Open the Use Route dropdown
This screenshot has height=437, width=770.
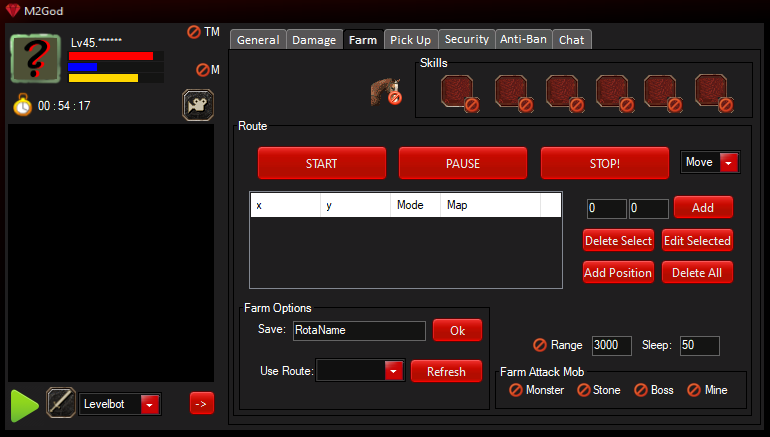click(393, 371)
